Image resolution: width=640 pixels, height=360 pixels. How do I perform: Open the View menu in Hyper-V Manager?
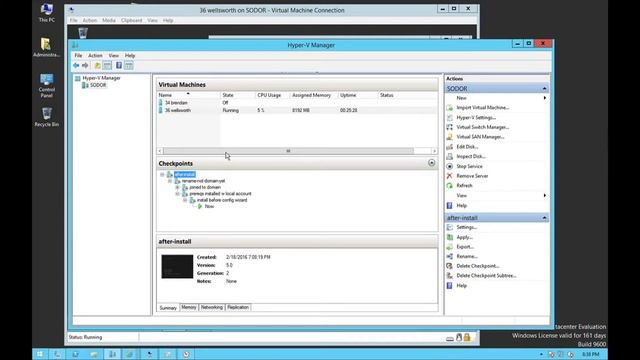(x=113, y=56)
